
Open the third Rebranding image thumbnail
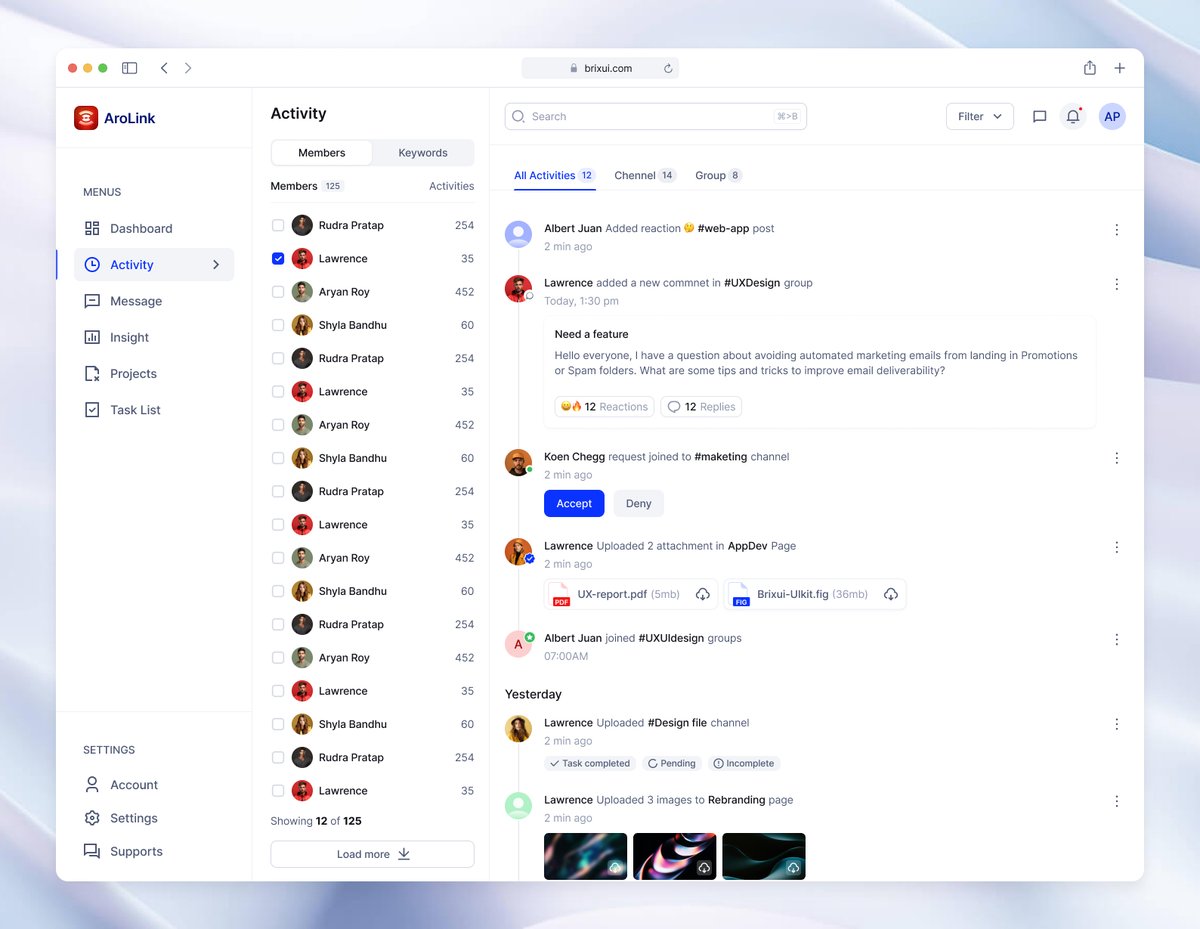tap(764, 856)
